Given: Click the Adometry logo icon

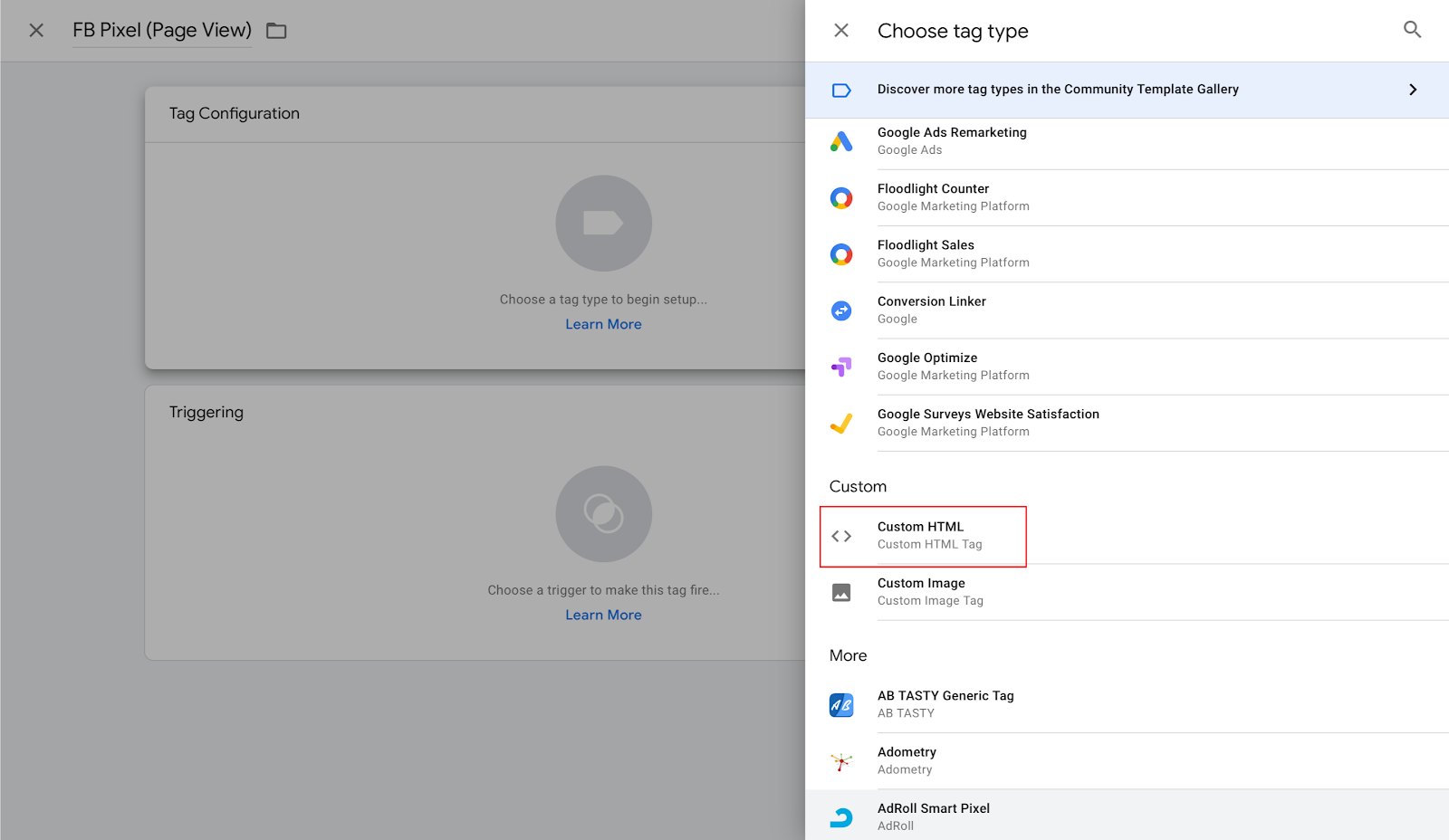Looking at the screenshot, I should pyautogui.click(x=841, y=761).
